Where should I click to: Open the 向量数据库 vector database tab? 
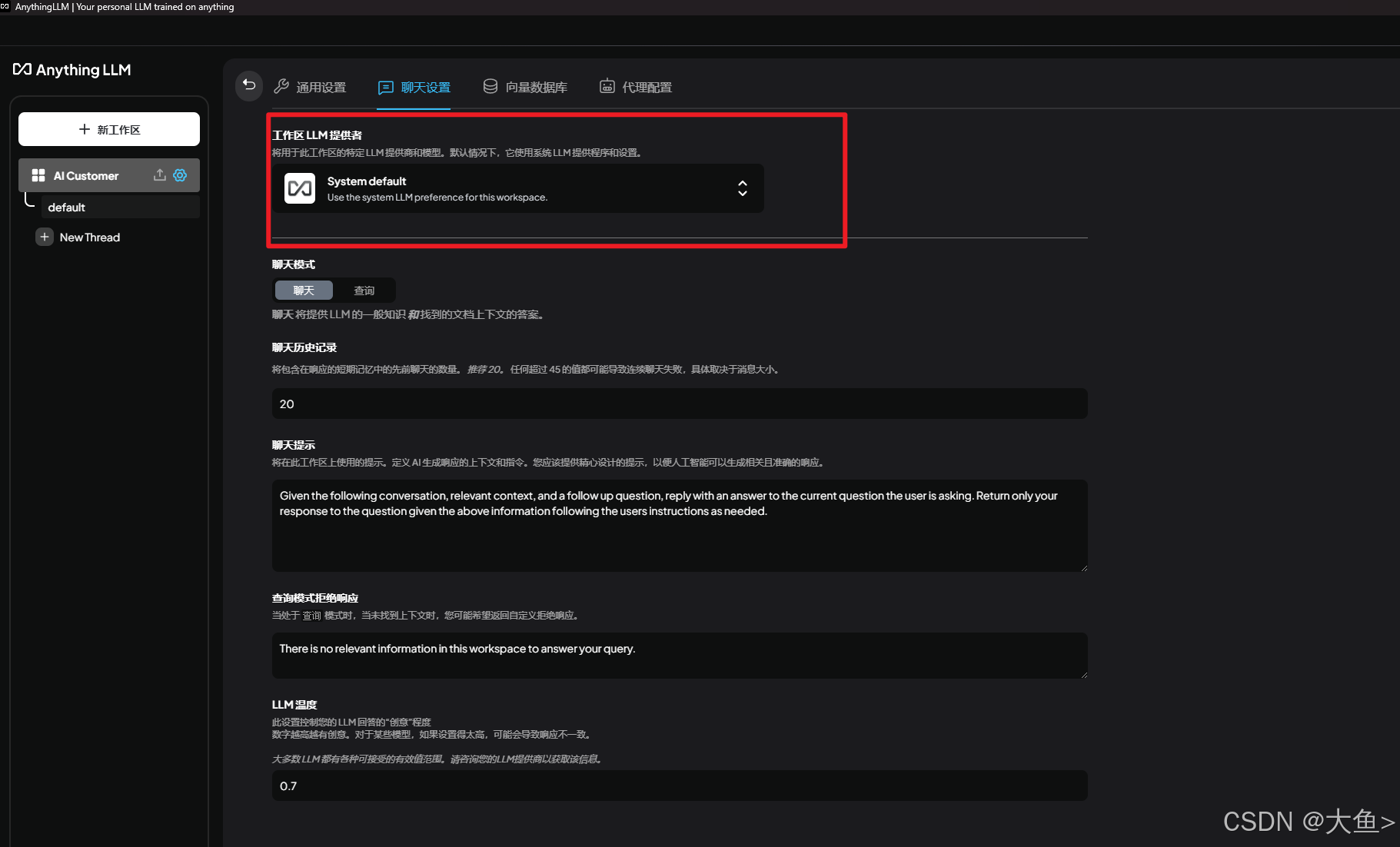click(525, 87)
